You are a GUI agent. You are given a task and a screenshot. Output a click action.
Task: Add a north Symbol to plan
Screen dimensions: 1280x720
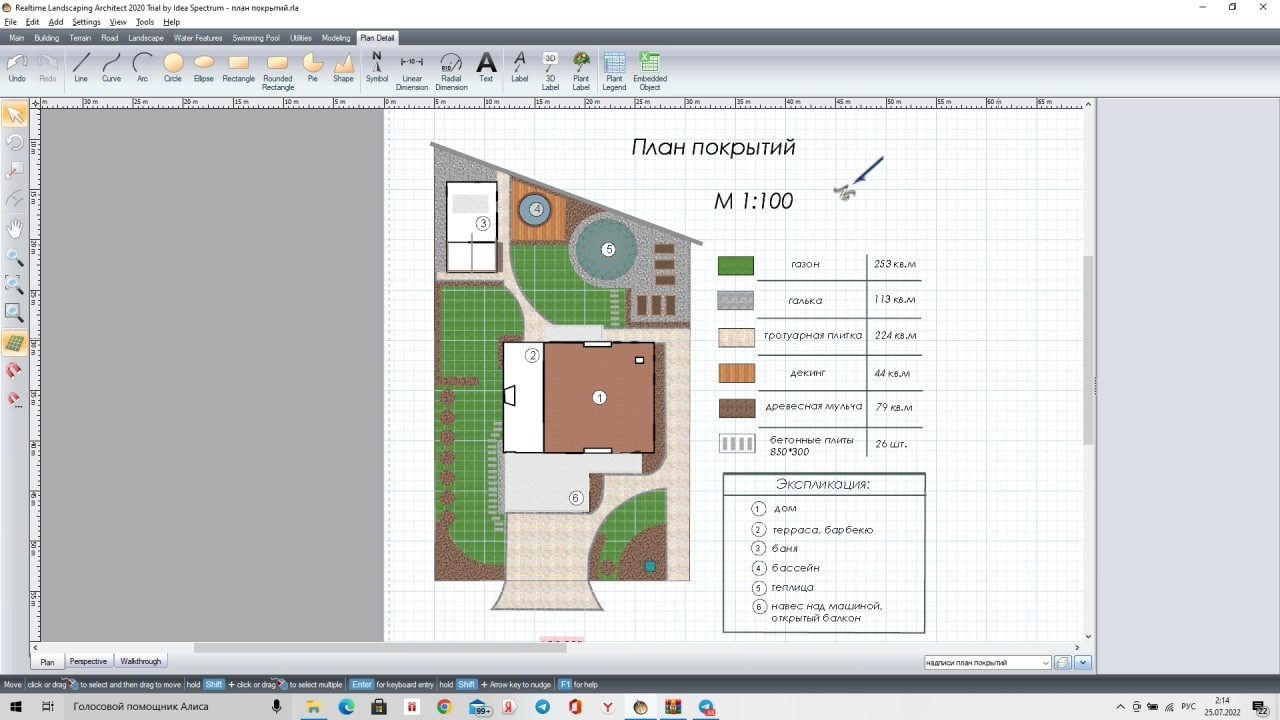pos(377,67)
